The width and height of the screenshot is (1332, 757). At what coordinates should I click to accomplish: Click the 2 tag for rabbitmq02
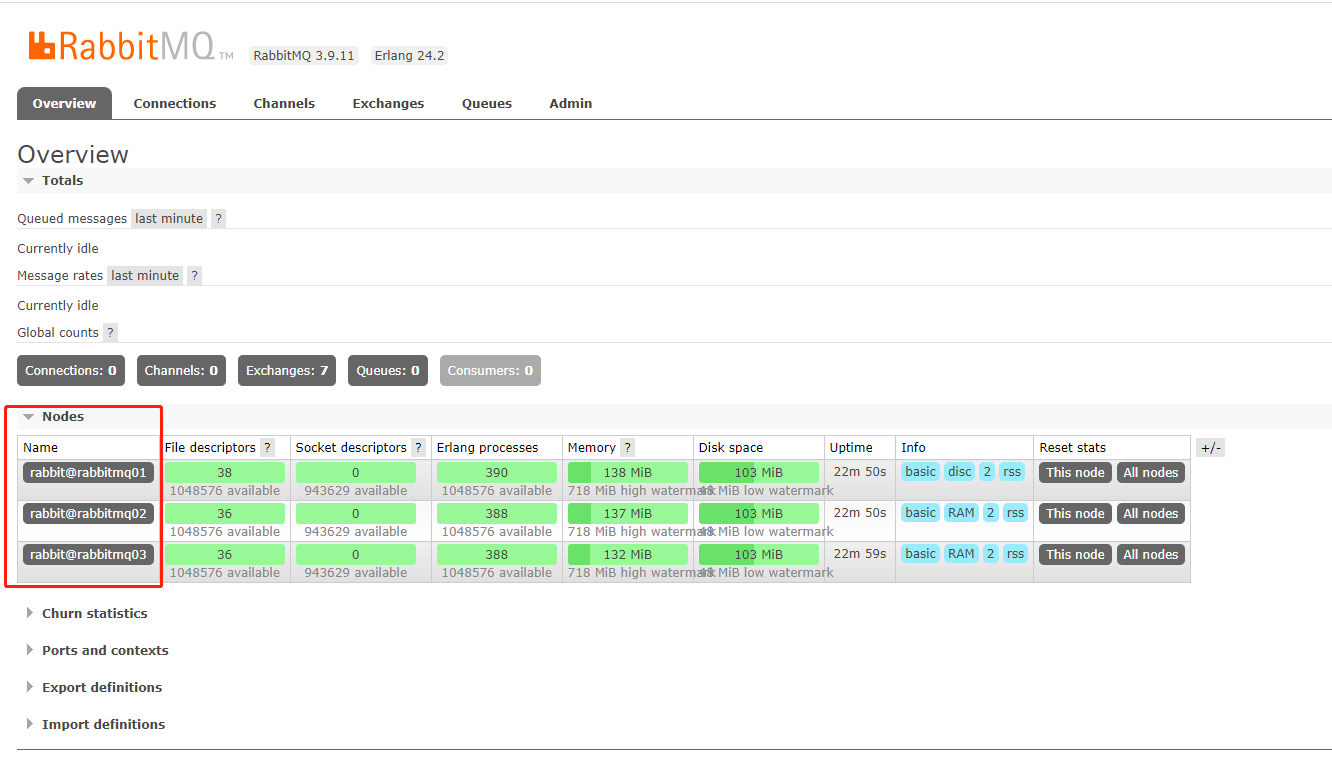coord(990,513)
